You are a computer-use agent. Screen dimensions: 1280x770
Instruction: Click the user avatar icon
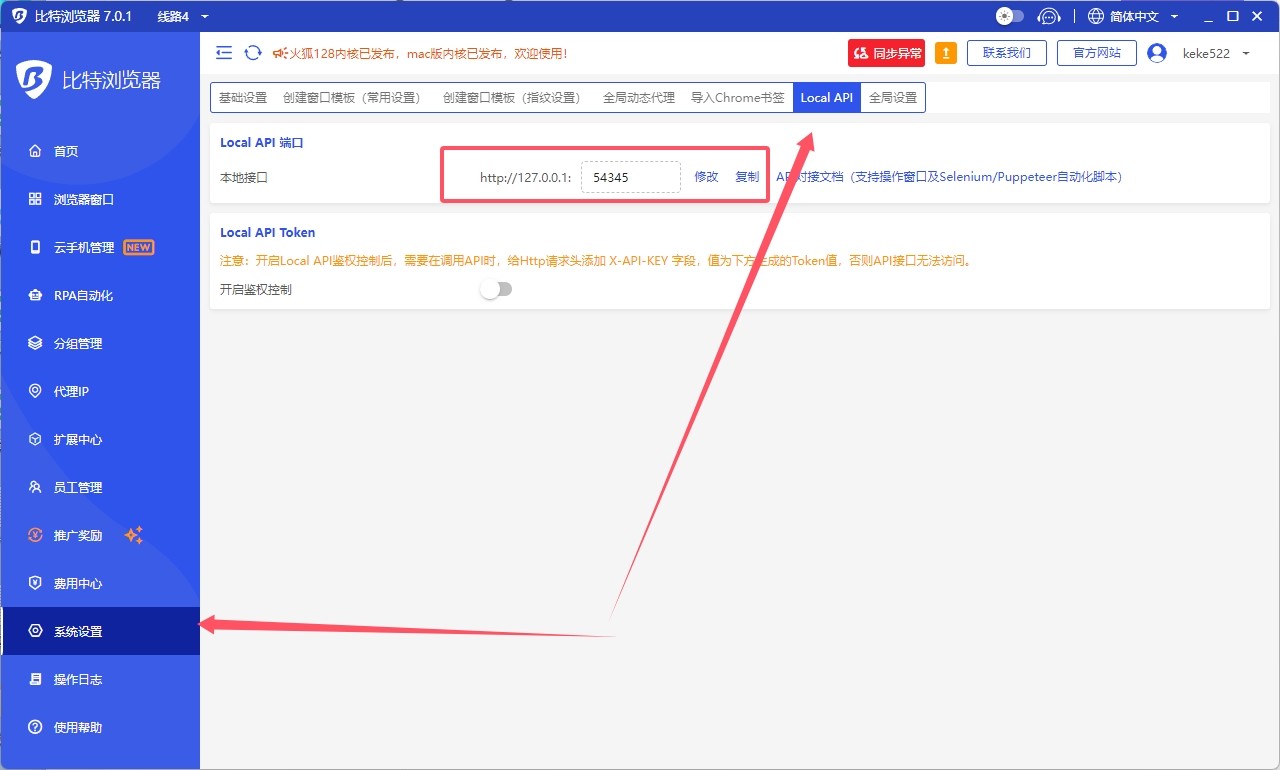click(1157, 53)
